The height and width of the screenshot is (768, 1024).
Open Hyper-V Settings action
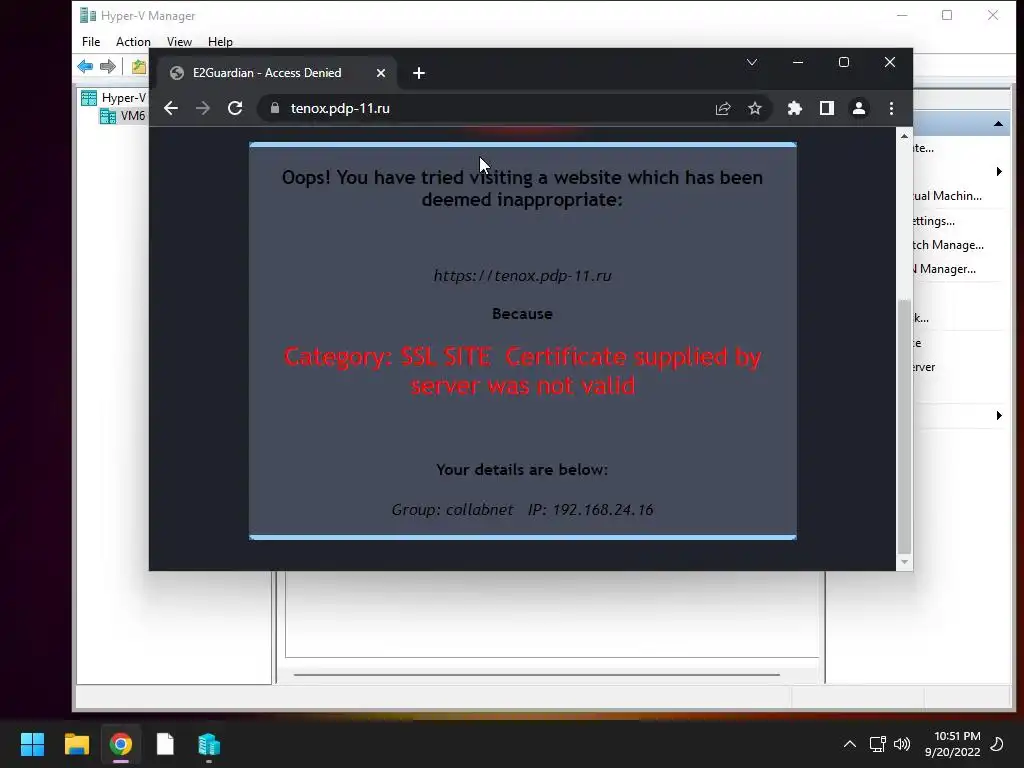coord(934,221)
